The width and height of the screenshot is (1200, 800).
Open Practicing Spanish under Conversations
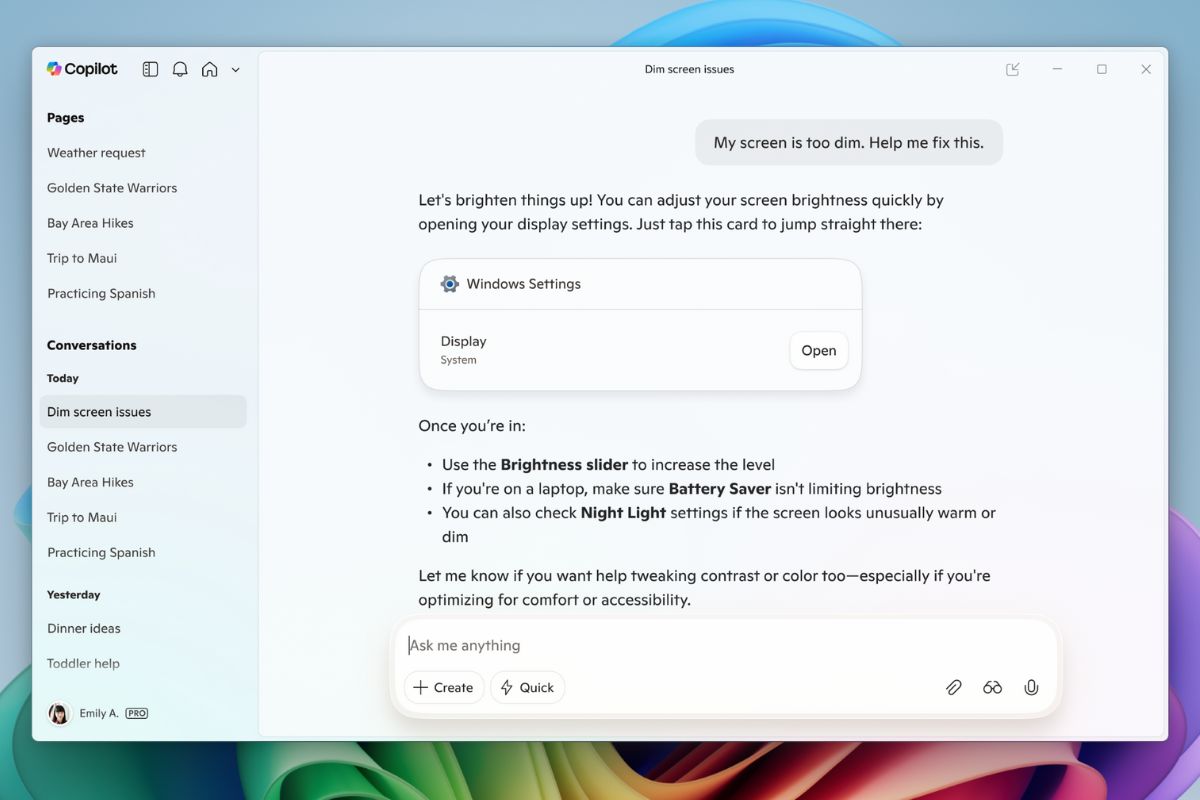(101, 552)
